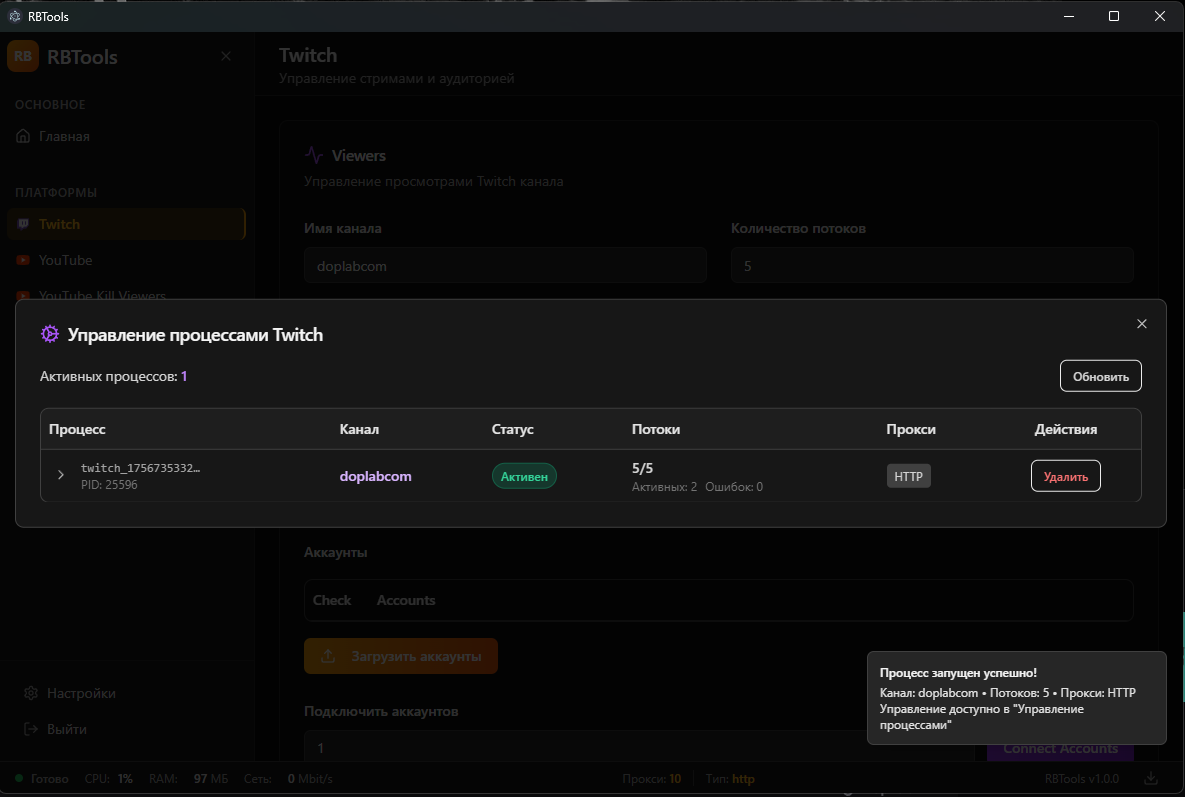
Task: Close the Управление процессами Twitch dialog
Action: point(1142,324)
